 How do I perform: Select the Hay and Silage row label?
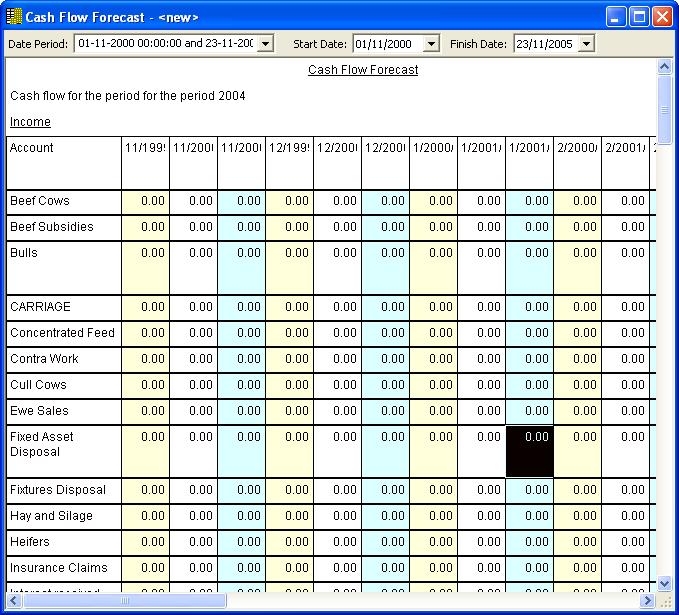click(64, 517)
